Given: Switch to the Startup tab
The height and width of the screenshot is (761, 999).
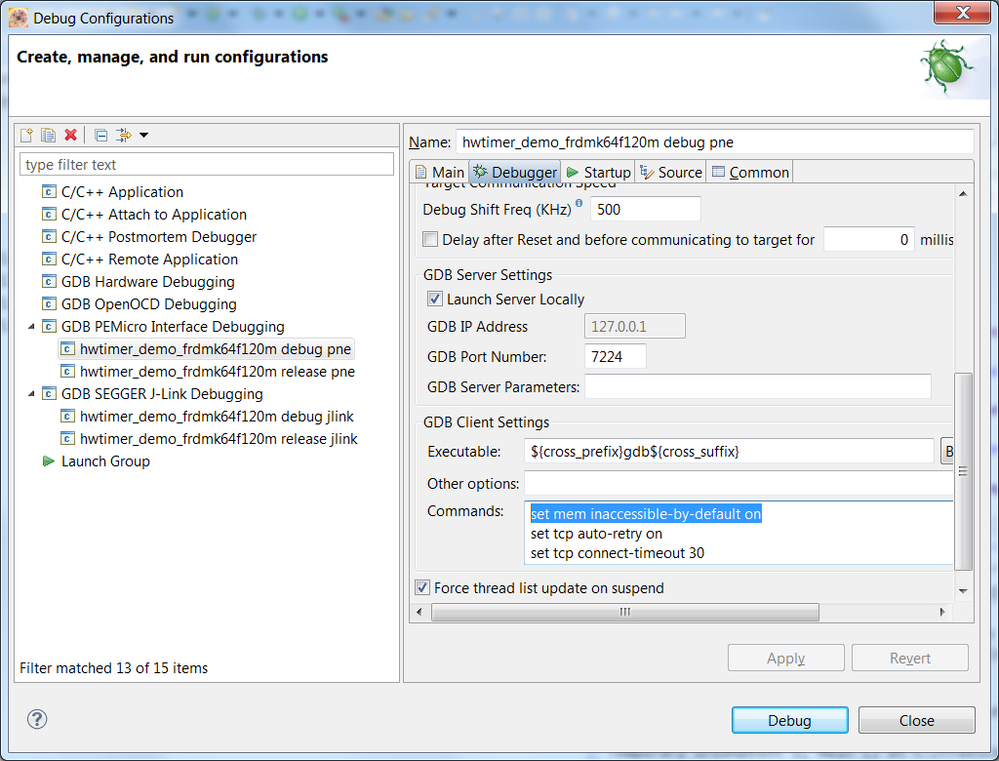Looking at the screenshot, I should pos(598,172).
